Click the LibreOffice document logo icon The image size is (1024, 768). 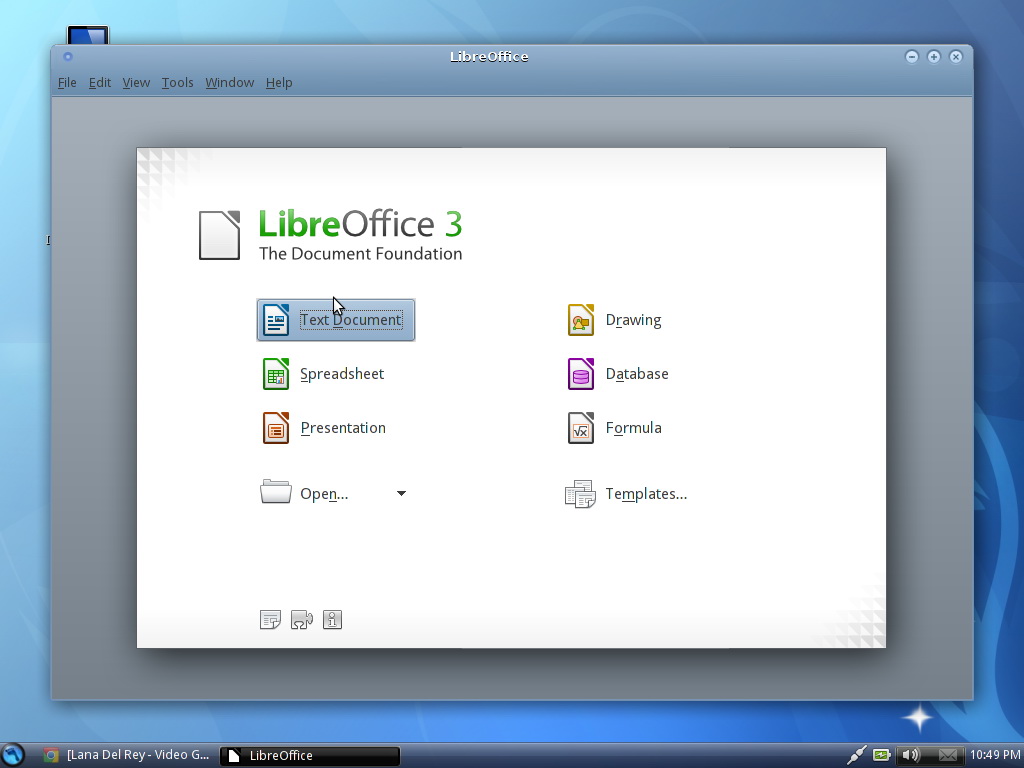(x=219, y=235)
